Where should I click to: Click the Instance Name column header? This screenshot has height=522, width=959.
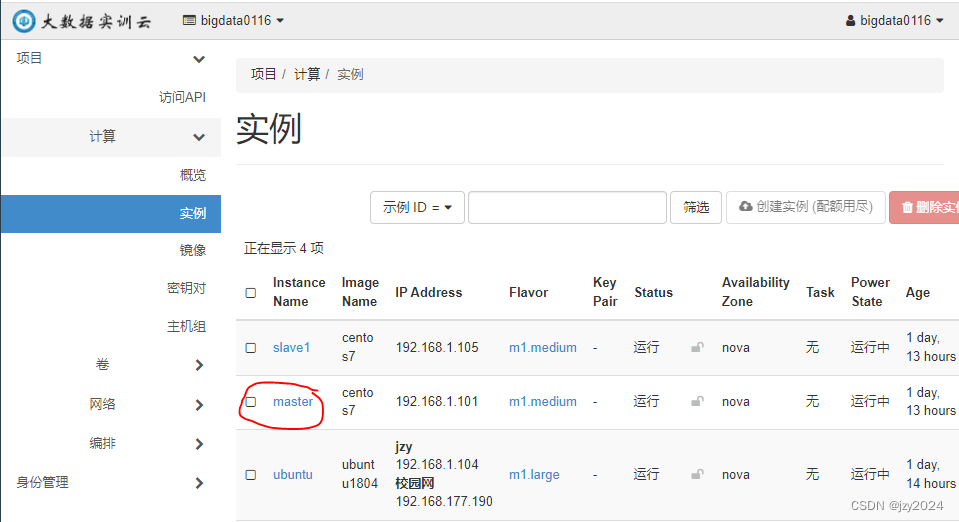299,292
